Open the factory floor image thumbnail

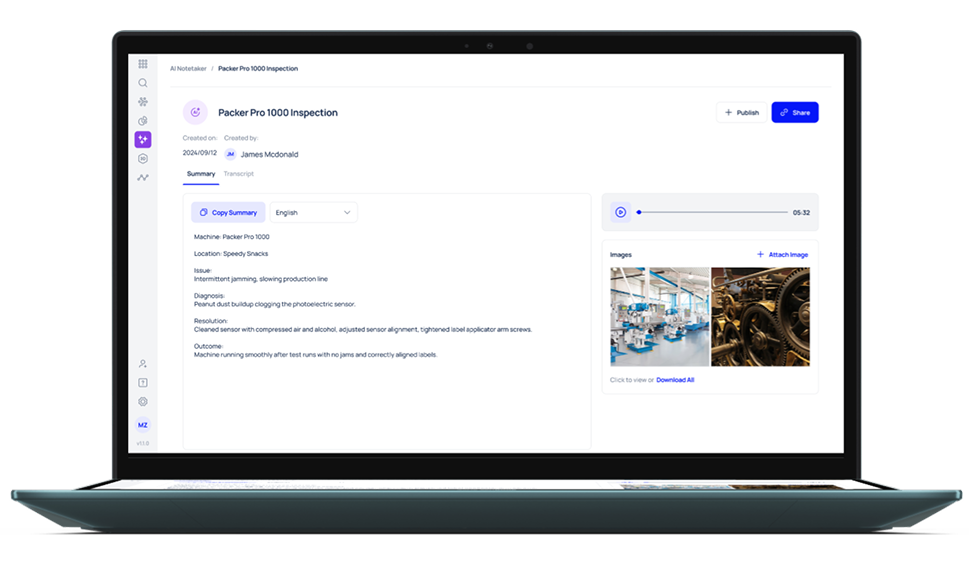(x=659, y=316)
